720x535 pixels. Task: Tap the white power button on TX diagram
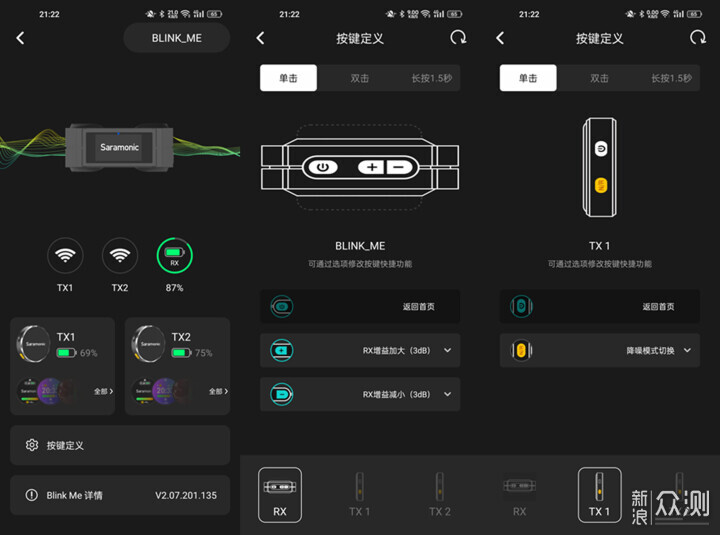tap(601, 149)
